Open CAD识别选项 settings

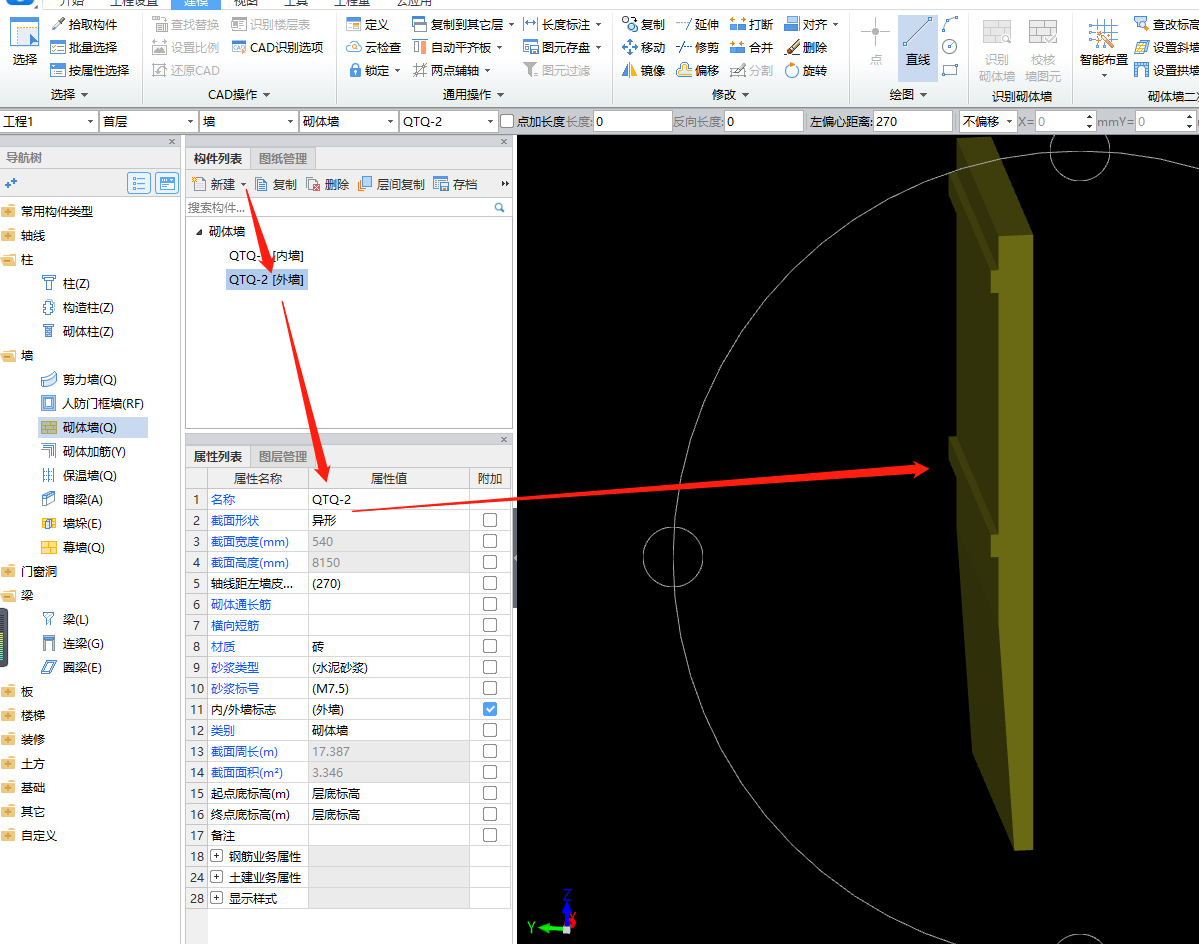278,47
